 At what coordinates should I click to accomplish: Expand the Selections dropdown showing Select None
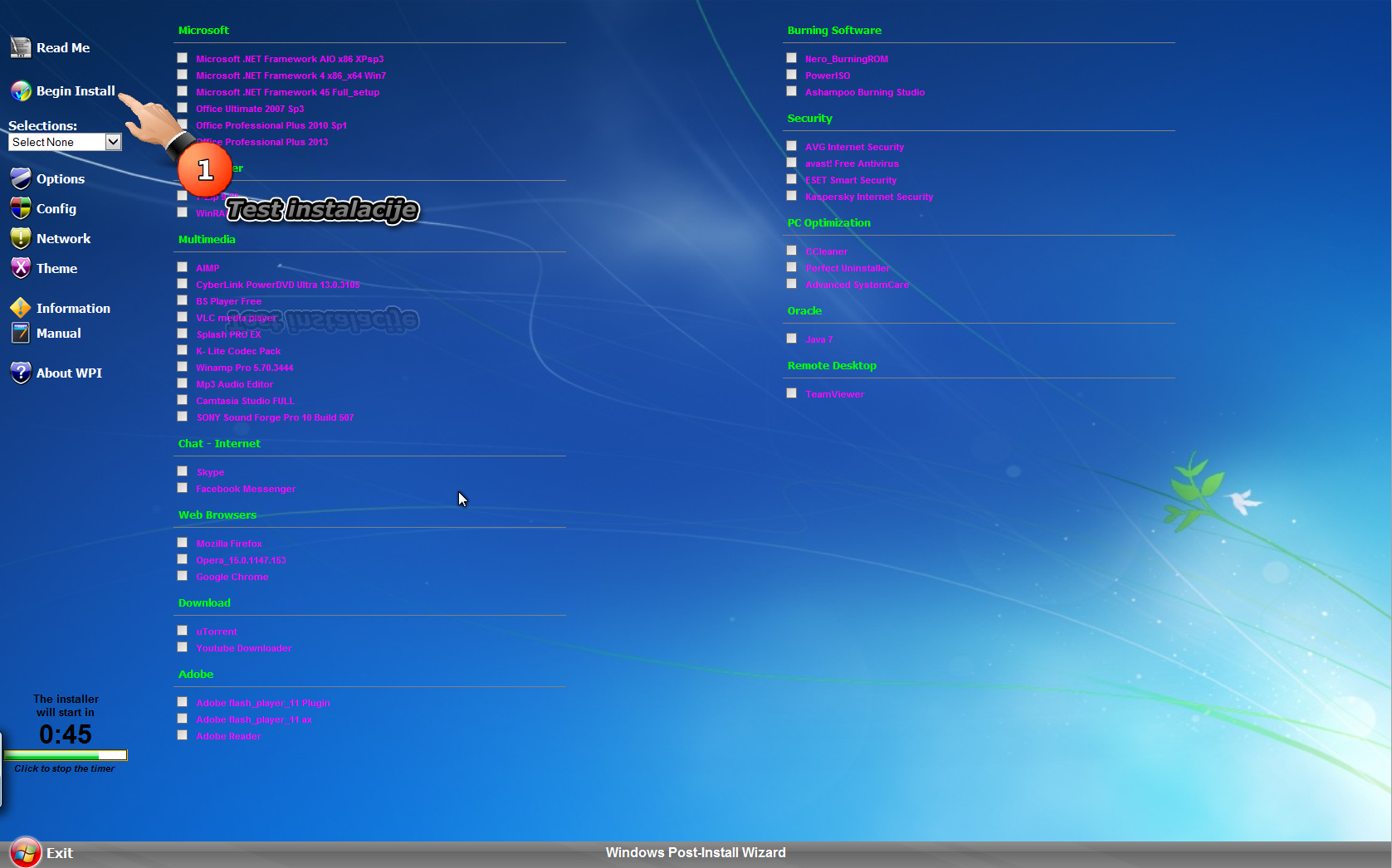point(65,142)
